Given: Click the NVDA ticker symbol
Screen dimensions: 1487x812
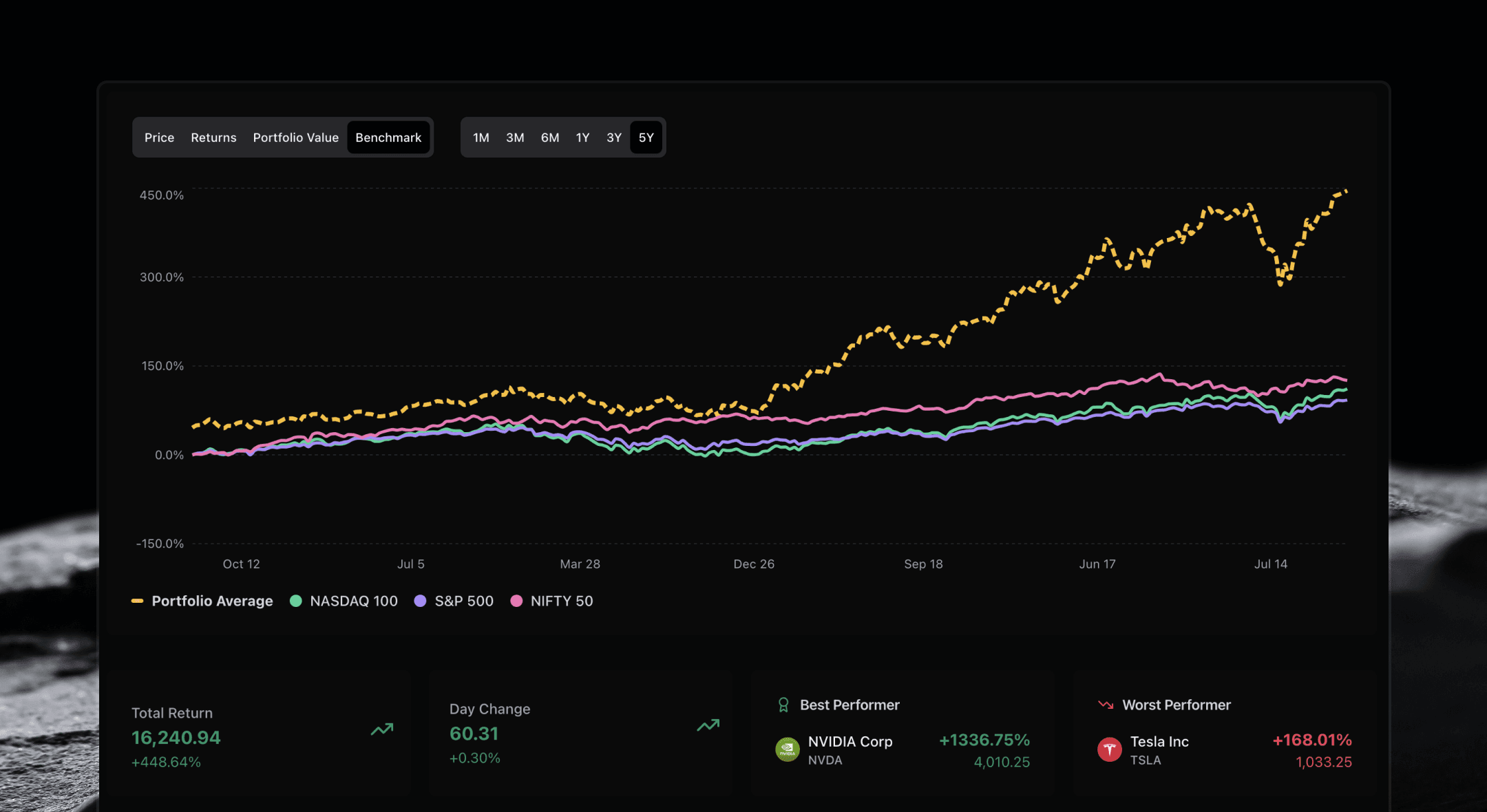Looking at the screenshot, I should pyautogui.click(x=825, y=760).
